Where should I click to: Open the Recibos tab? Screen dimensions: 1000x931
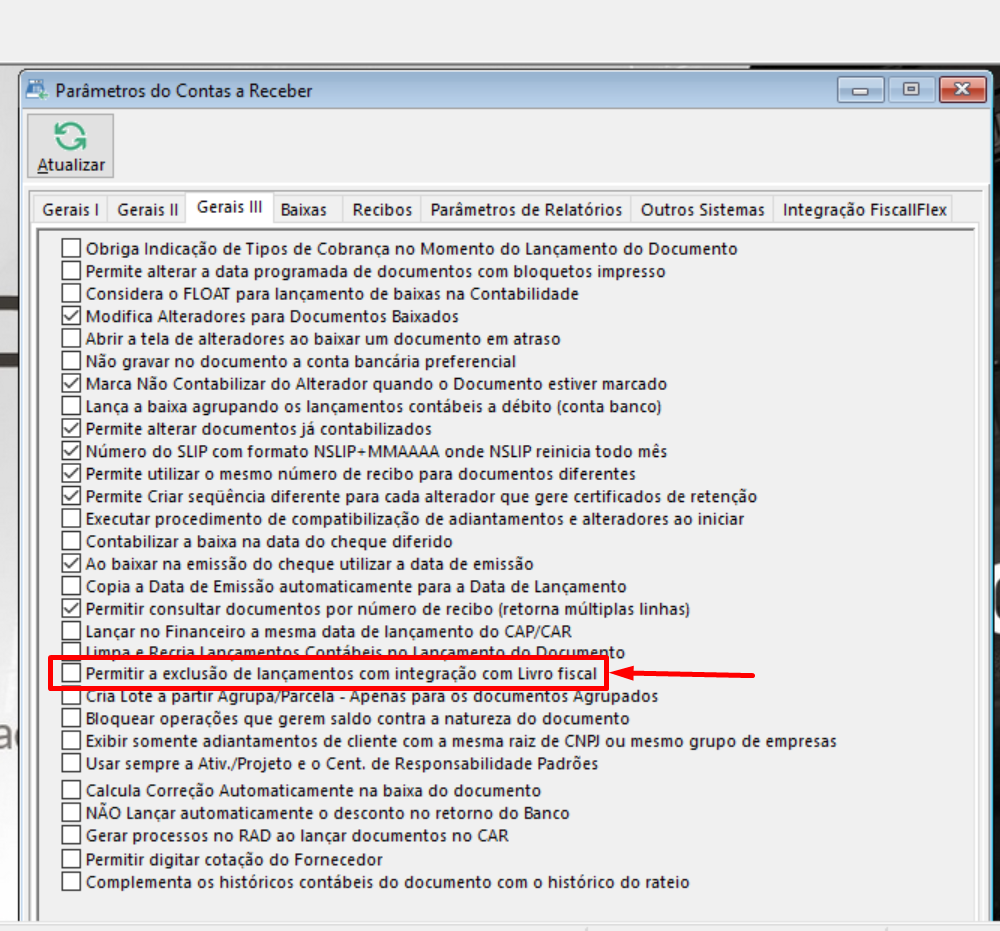point(383,210)
